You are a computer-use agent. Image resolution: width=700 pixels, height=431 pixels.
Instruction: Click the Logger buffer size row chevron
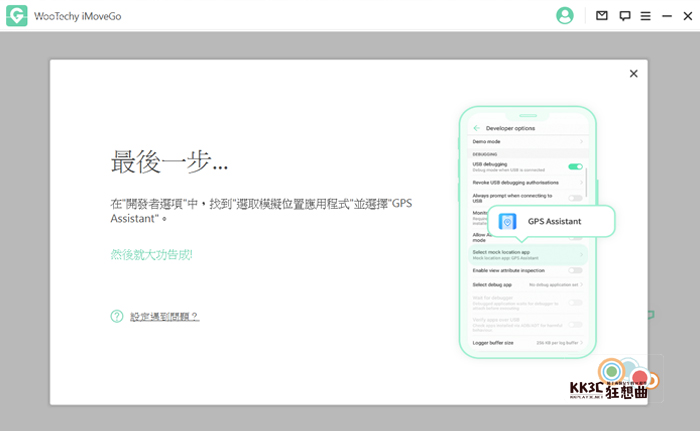point(581,343)
